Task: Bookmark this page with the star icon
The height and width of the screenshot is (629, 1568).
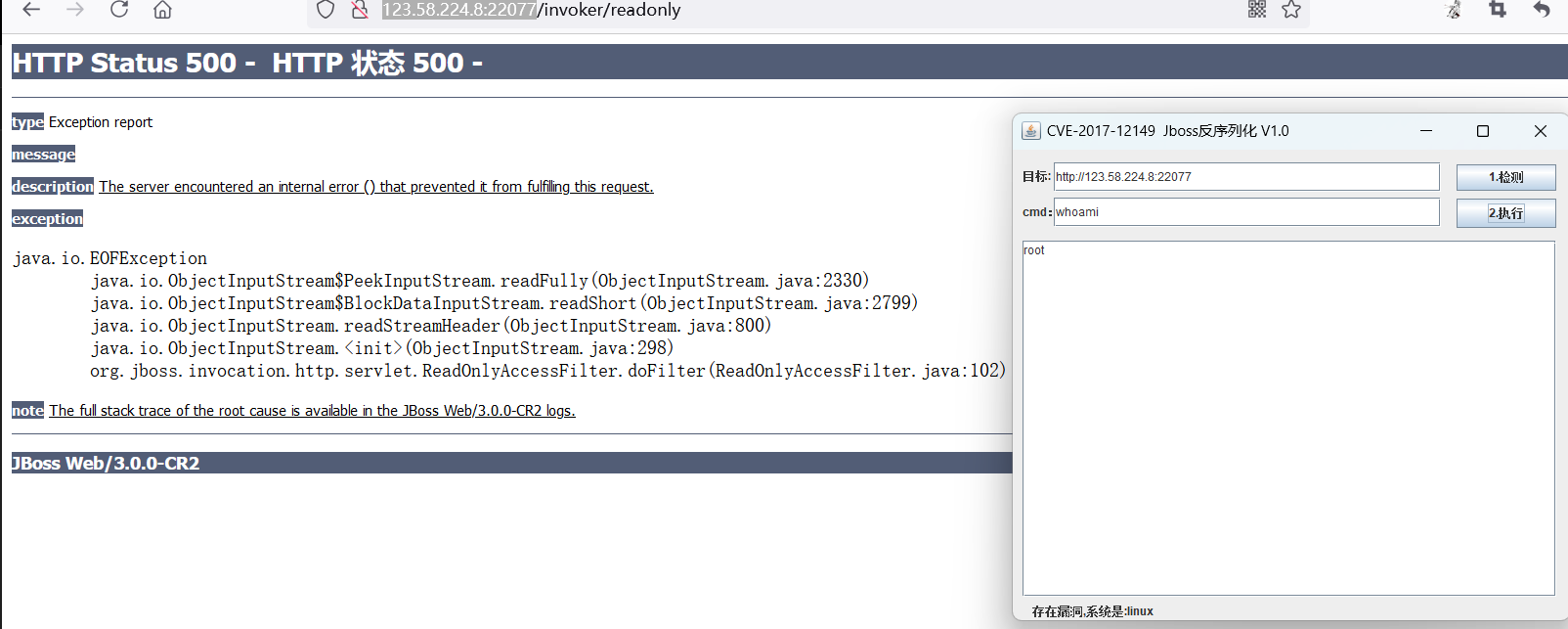Action: [x=1291, y=10]
